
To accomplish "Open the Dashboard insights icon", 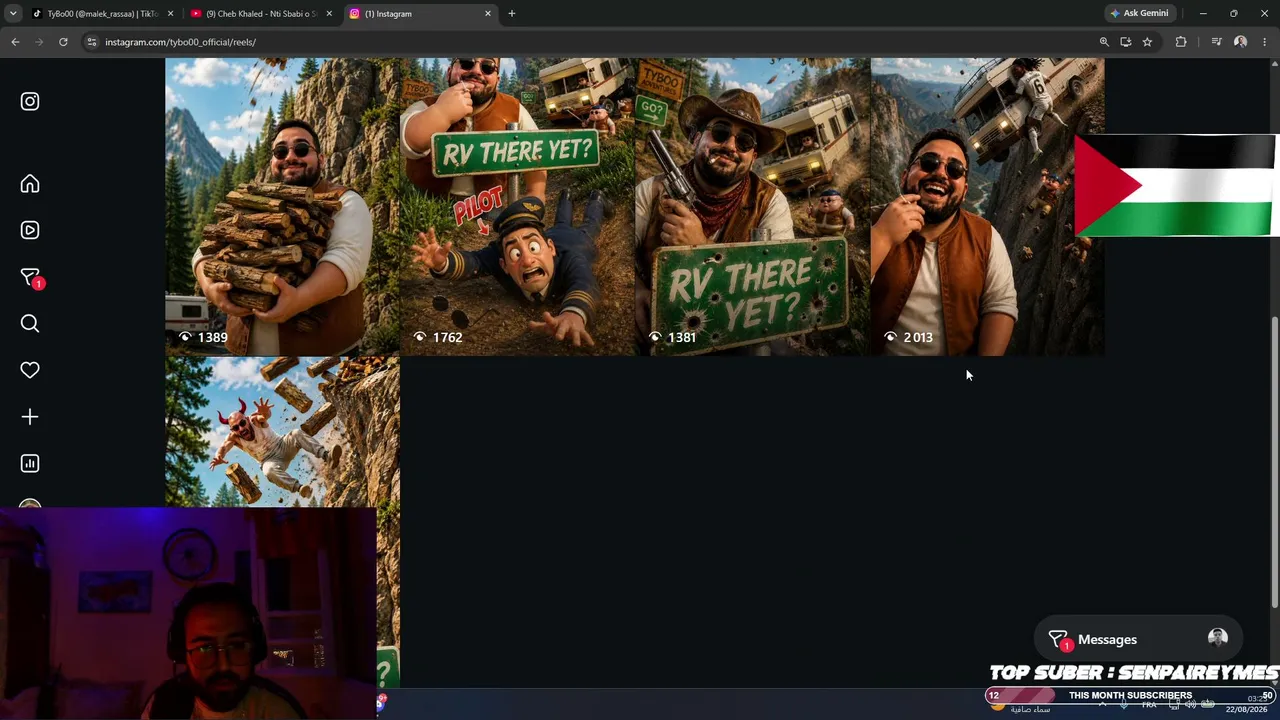I will point(30,463).
